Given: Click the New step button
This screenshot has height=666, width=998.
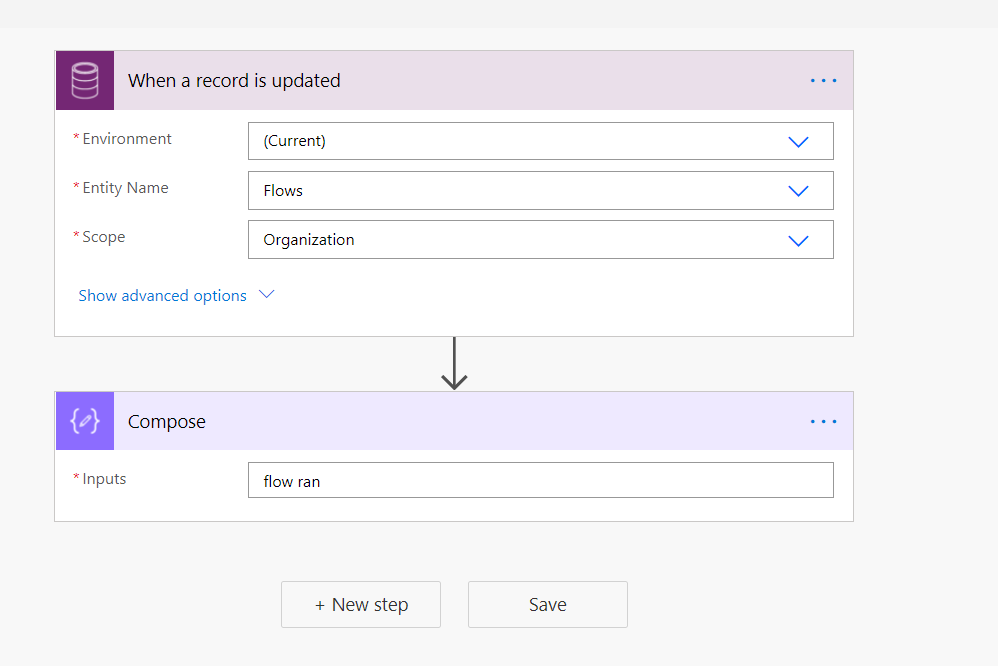Looking at the screenshot, I should point(360,604).
